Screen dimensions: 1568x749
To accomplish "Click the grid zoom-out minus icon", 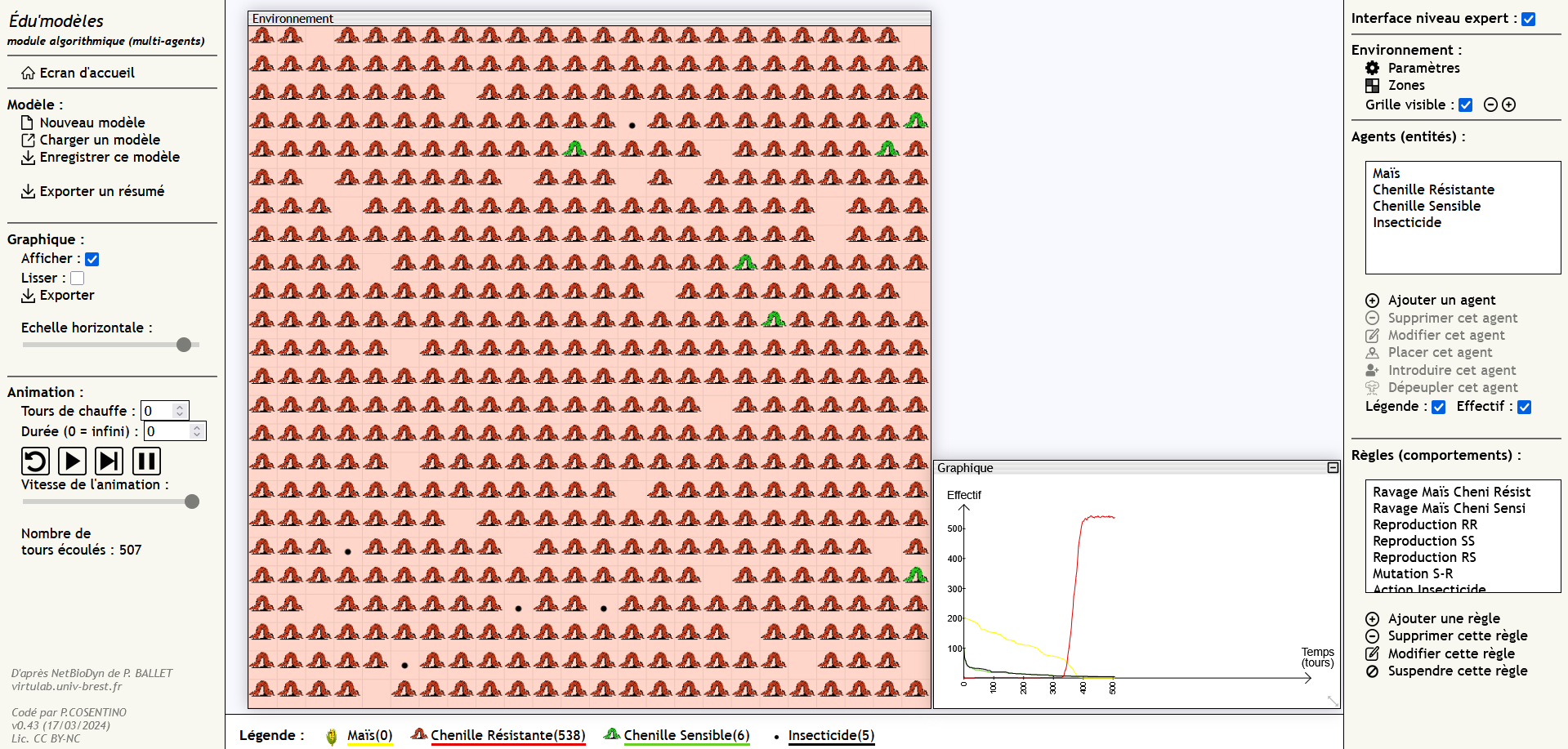I will (1490, 105).
